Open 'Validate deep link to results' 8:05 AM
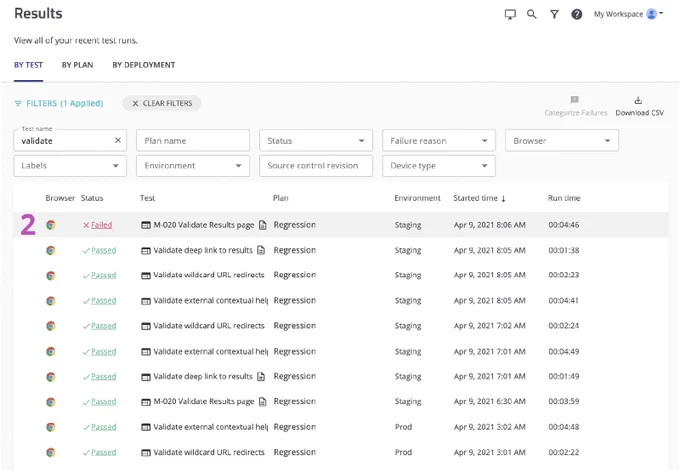Image resolution: width=680 pixels, height=473 pixels. click(203, 250)
